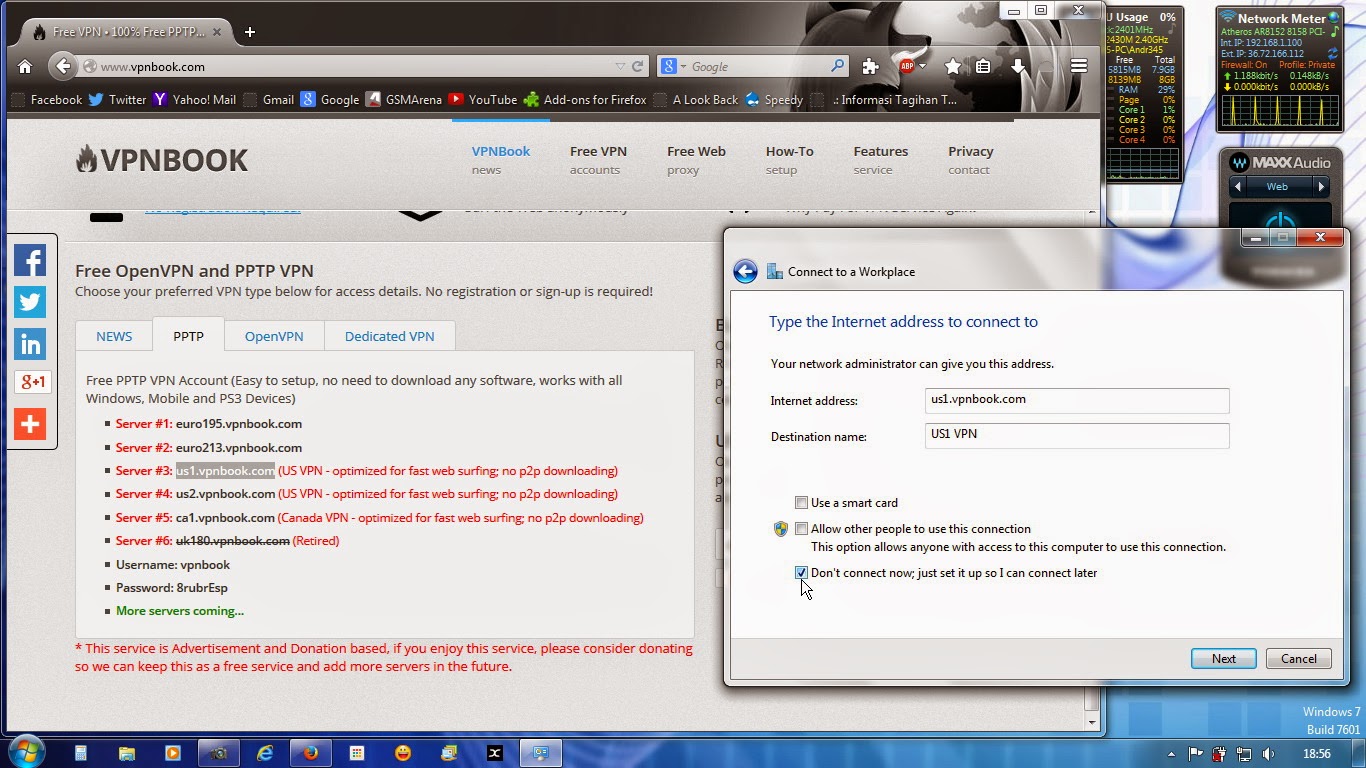Click back arrow in Connect to a Workplace
The width and height of the screenshot is (1366, 768).
coord(745,272)
